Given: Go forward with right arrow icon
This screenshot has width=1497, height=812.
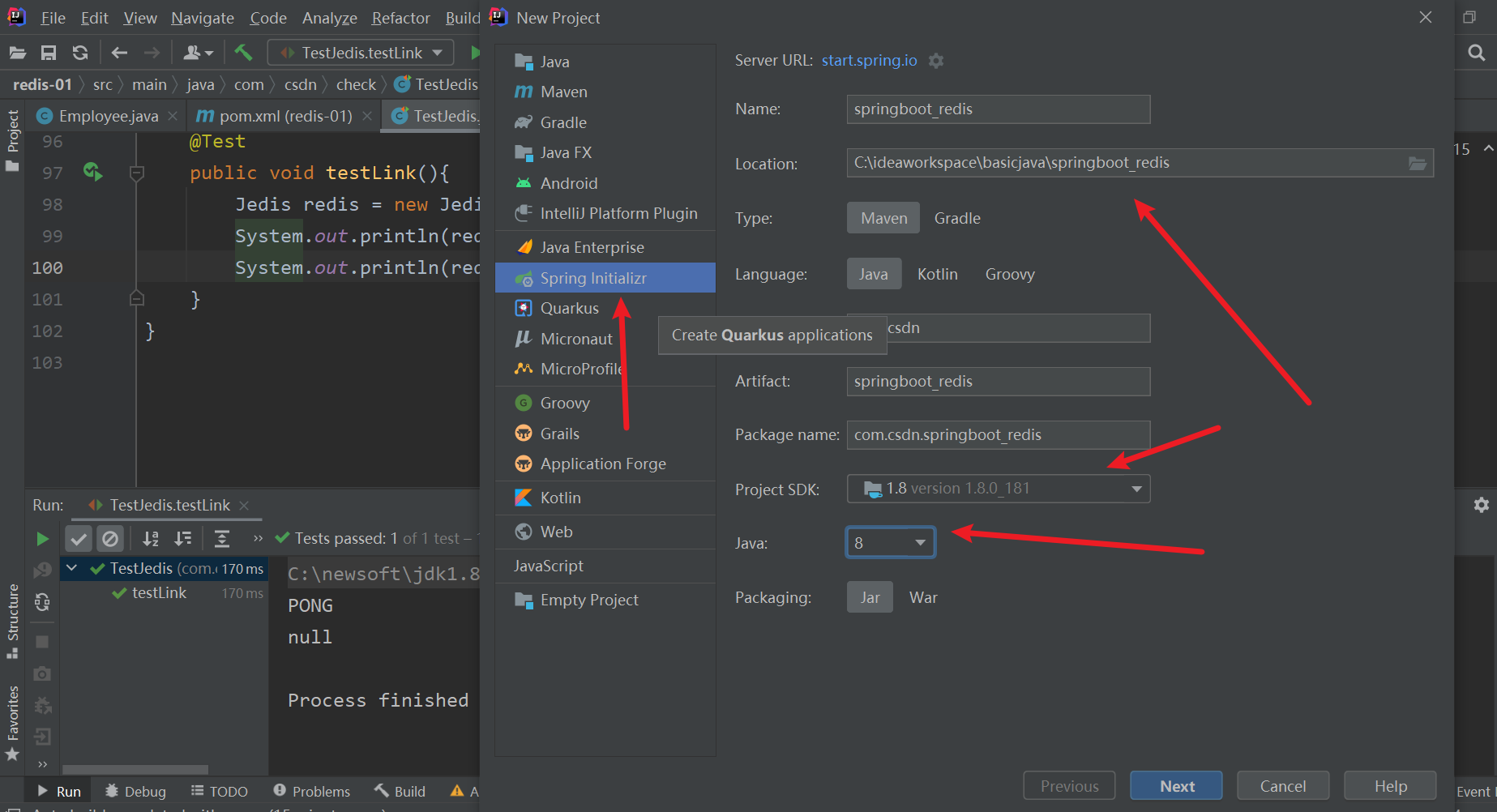Looking at the screenshot, I should (x=152, y=53).
